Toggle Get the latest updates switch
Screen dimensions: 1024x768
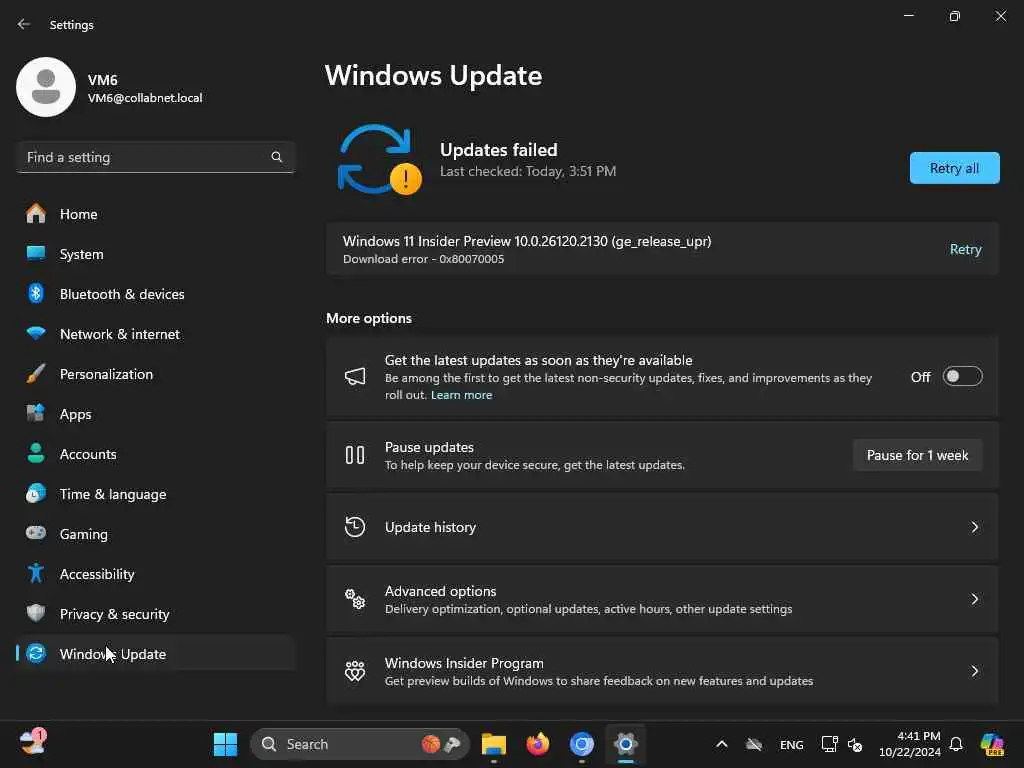pos(962,376)
